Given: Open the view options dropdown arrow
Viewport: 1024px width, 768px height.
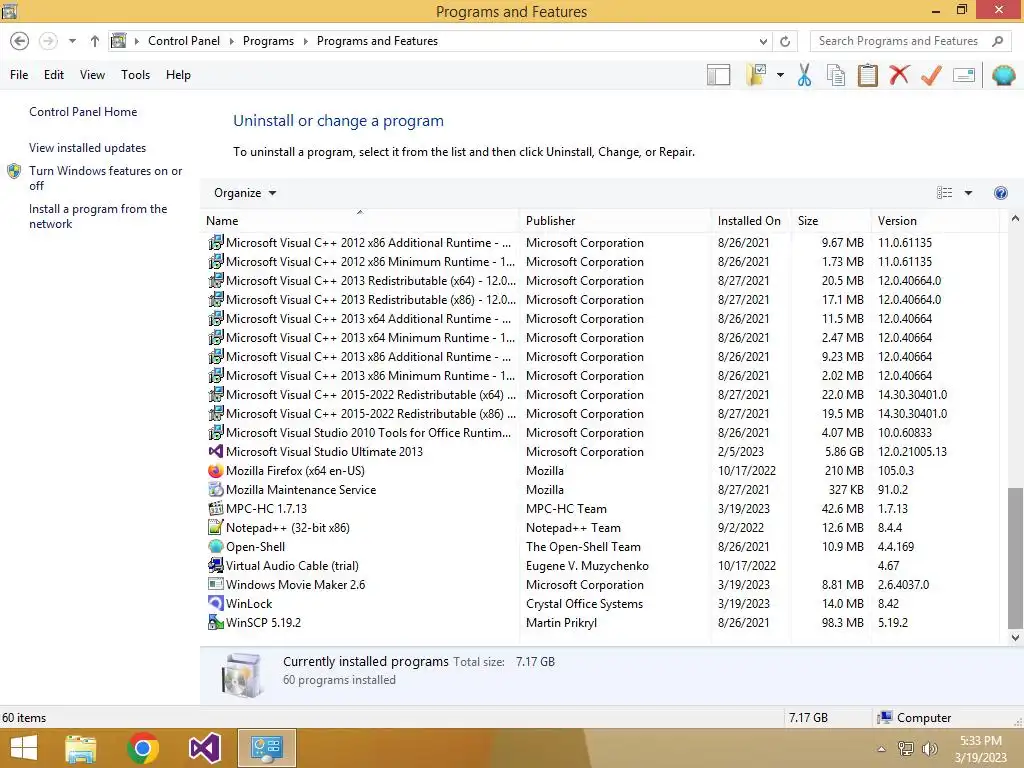Looking at the screenshot, I should (x=968, y=193).
